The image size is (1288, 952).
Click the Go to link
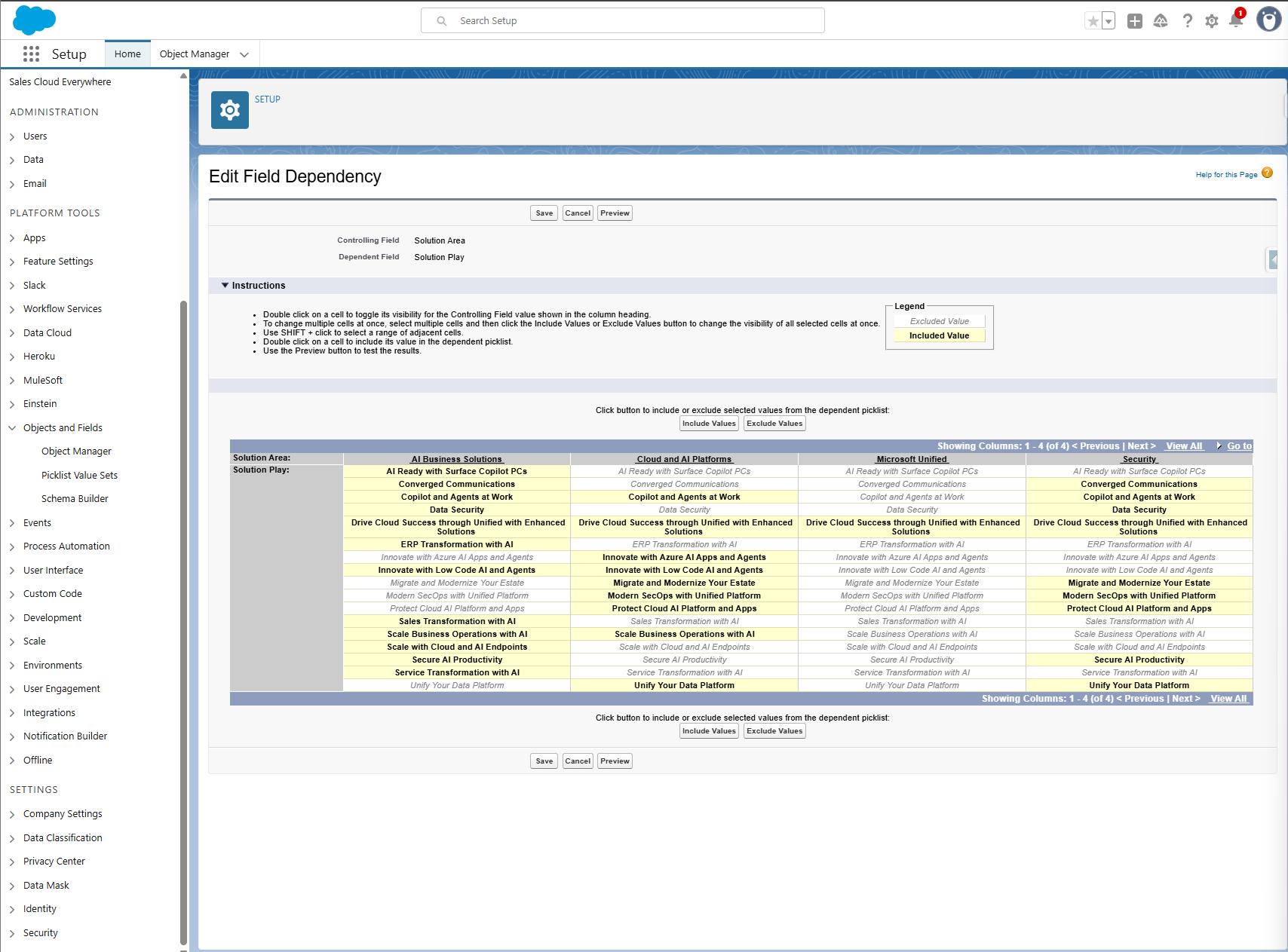1239,446
